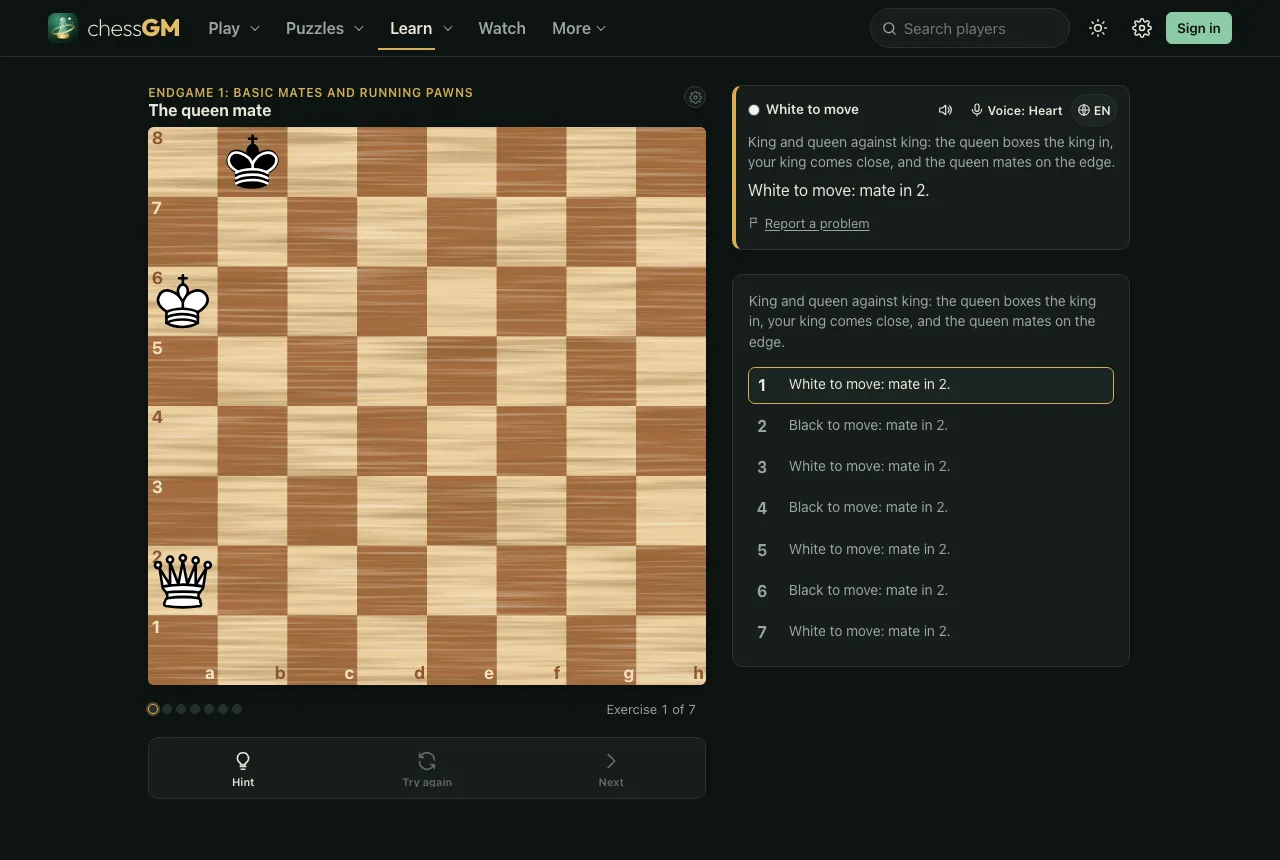The width and height of the screenshot is (1280, 860).
Task: Click the first progress dot below the board
Action: tap(153, 709)
